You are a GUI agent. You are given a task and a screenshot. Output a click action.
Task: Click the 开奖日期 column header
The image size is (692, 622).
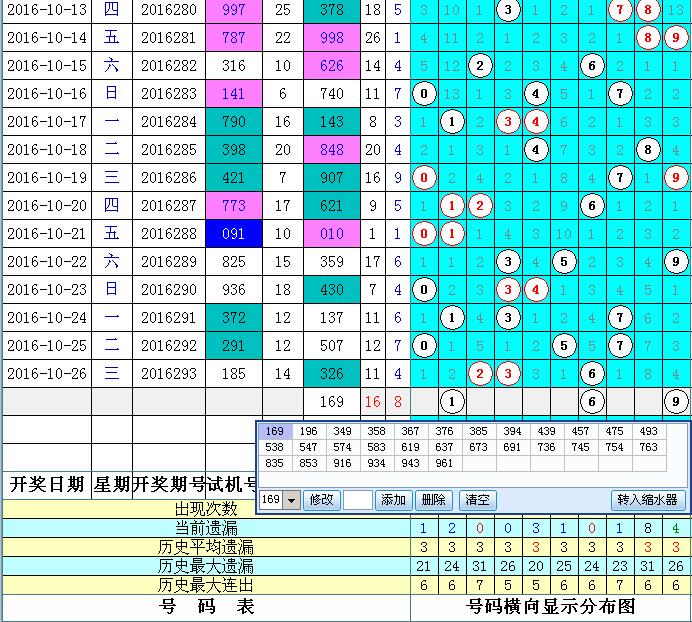[x=47, y=485]
